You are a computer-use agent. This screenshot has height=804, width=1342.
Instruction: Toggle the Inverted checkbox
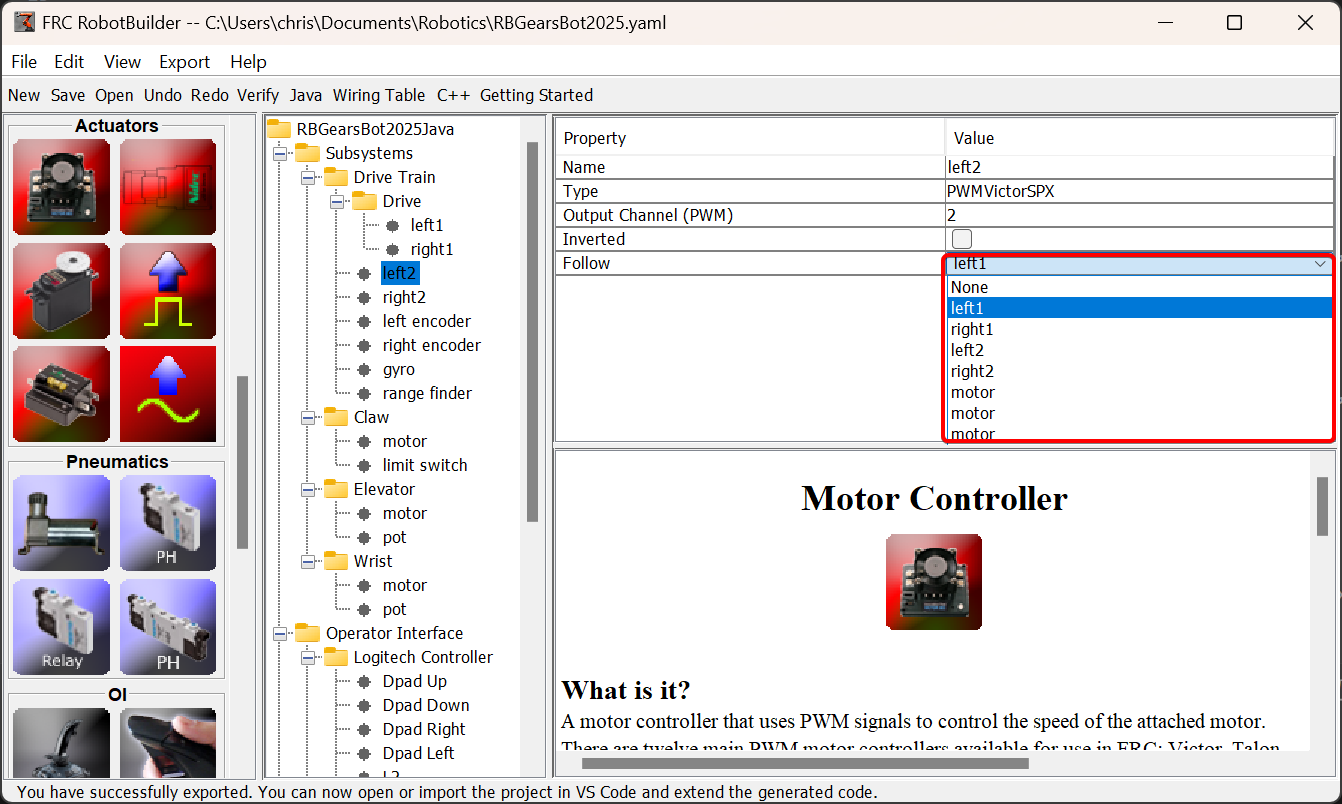click(962, 239)
